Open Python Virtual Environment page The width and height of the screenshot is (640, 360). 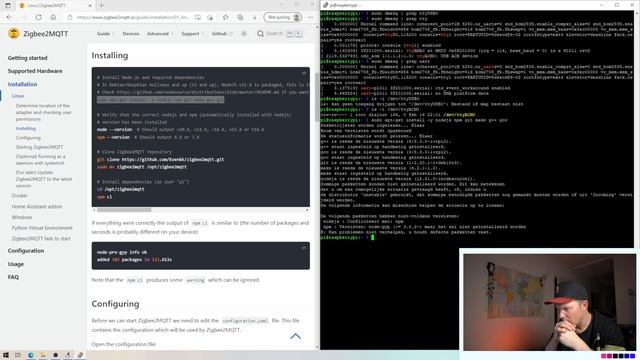[x=42, y=228]
